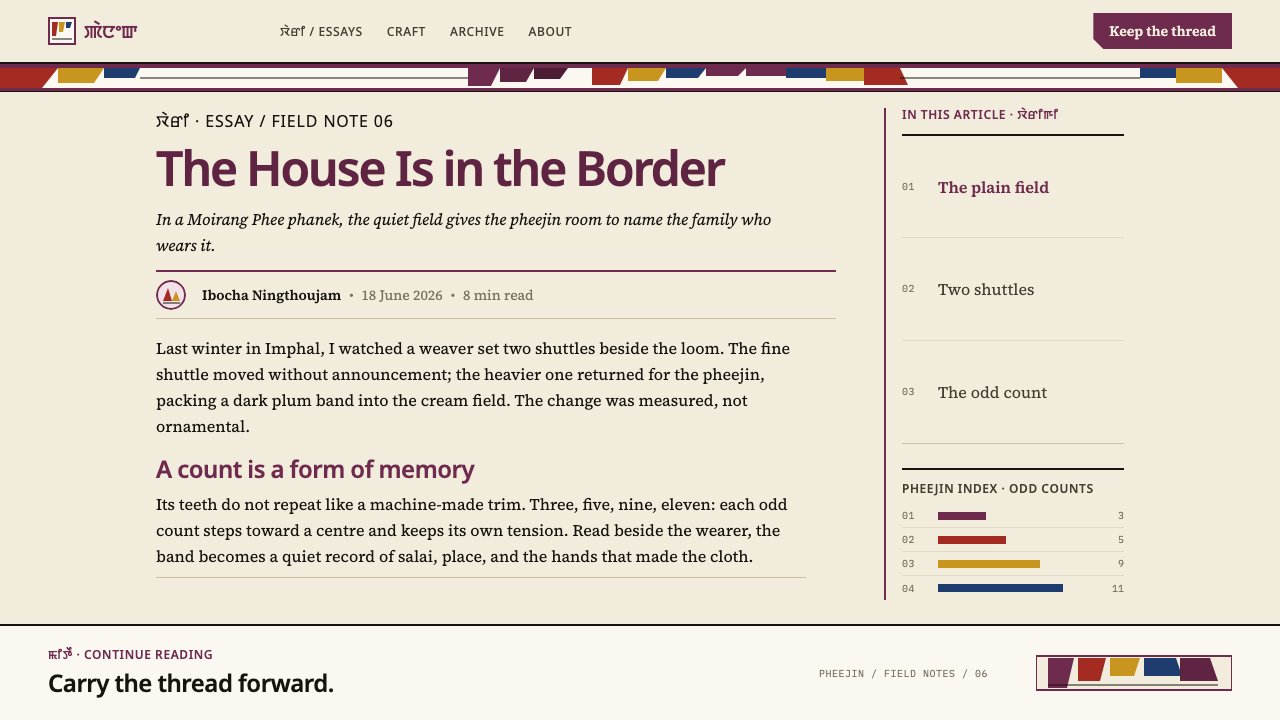Select the gold bar for count 9
This screenshot has width=1280, height=720.
coord(989,564)
